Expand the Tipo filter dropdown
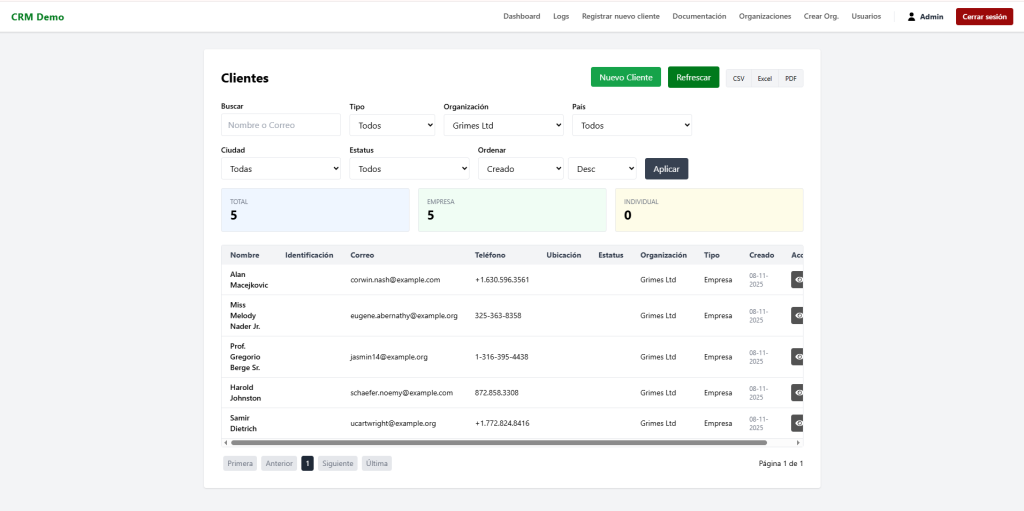 tap(392, 126)
